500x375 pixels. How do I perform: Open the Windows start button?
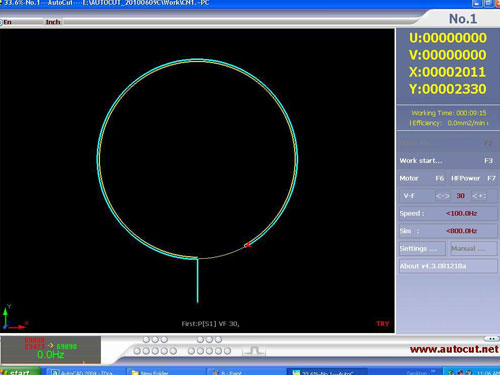coord(20,371)
